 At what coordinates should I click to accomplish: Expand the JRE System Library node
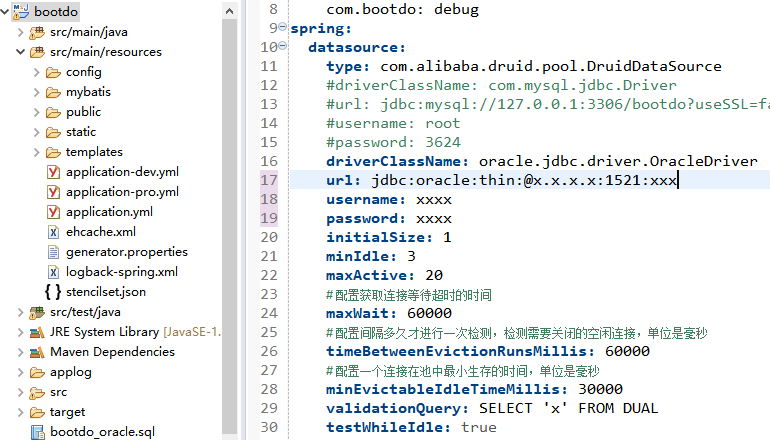20,333
